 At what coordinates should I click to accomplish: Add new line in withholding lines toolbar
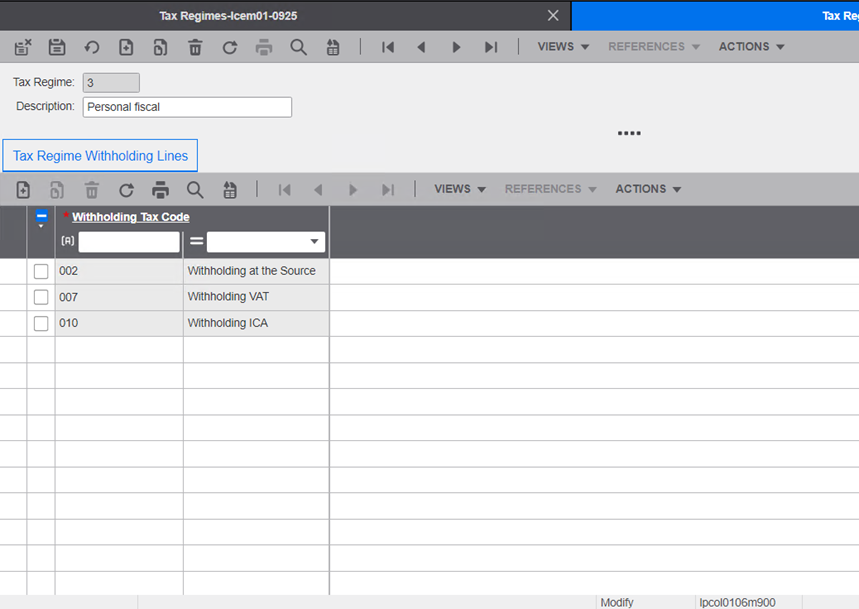point(23,189)
